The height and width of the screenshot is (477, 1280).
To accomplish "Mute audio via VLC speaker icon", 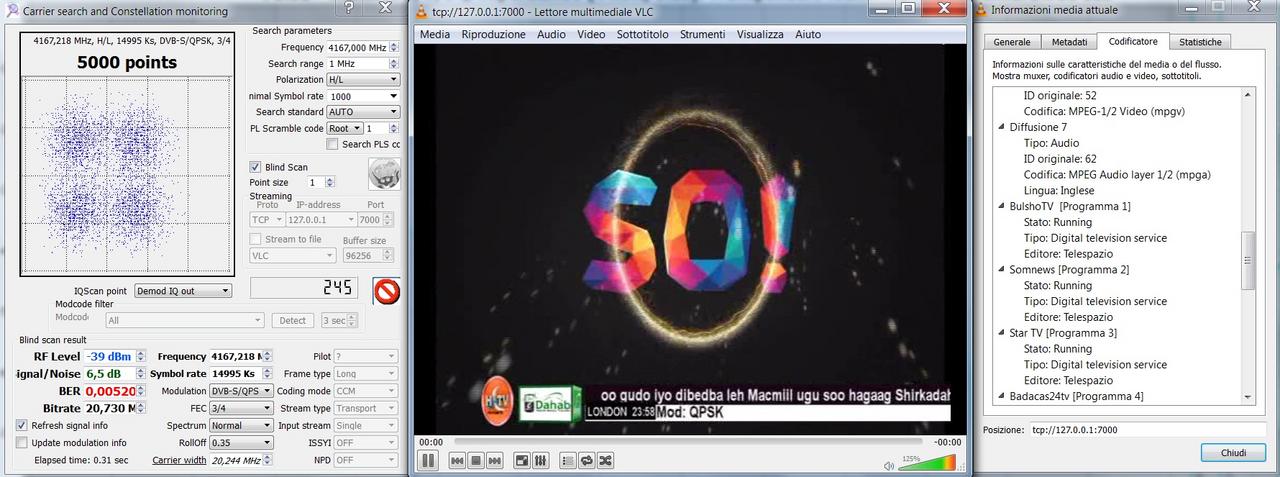I will [889, 465].
